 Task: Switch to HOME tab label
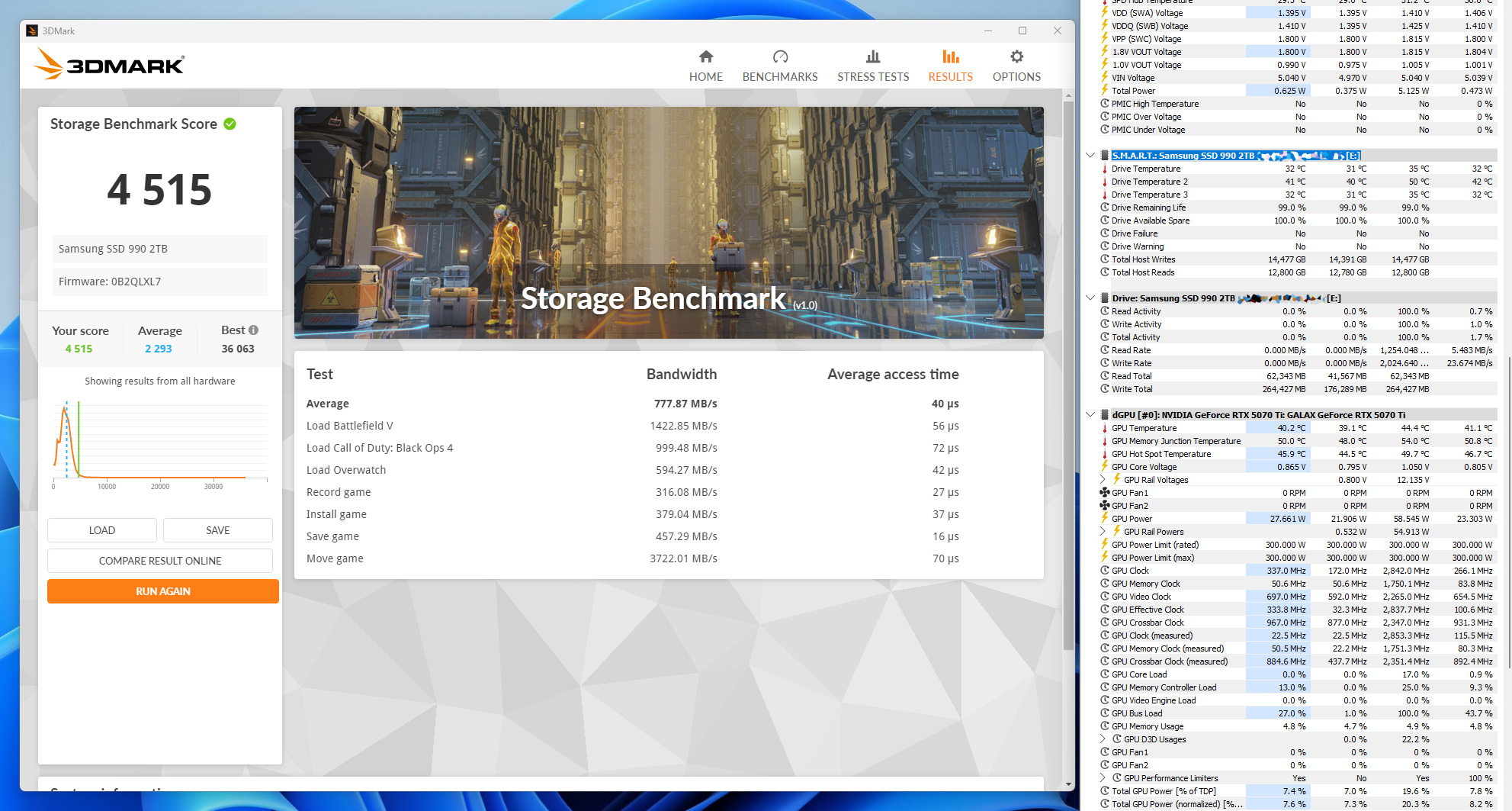(x=706, y=77)
